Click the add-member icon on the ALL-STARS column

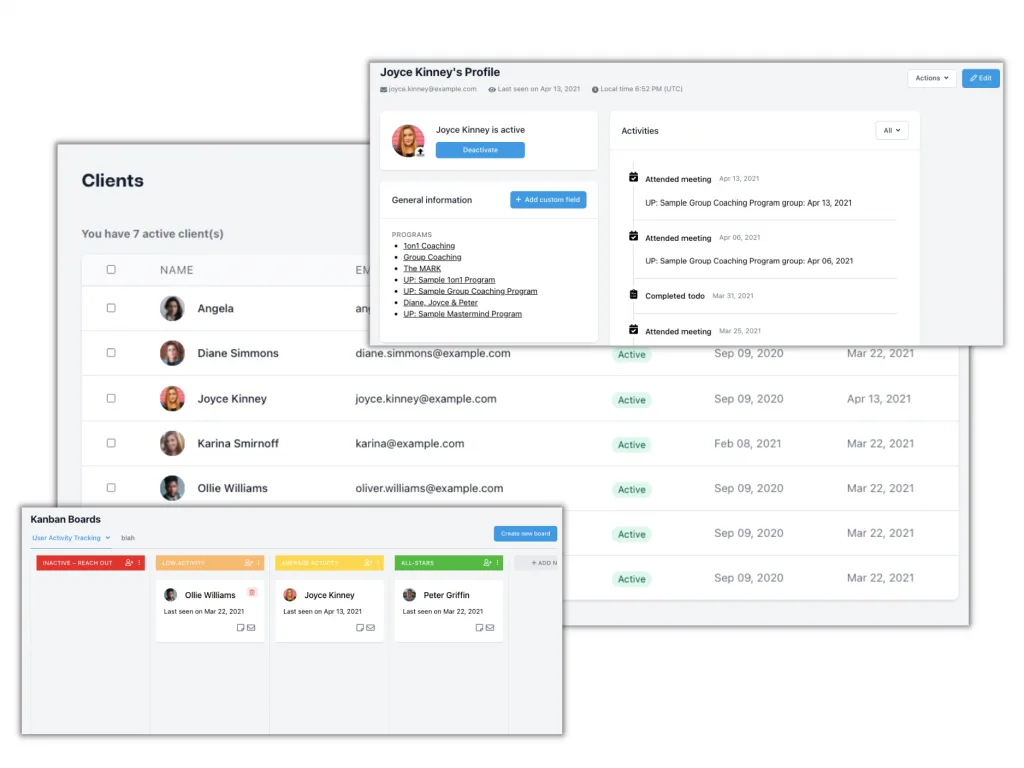(x=488, y=562)
